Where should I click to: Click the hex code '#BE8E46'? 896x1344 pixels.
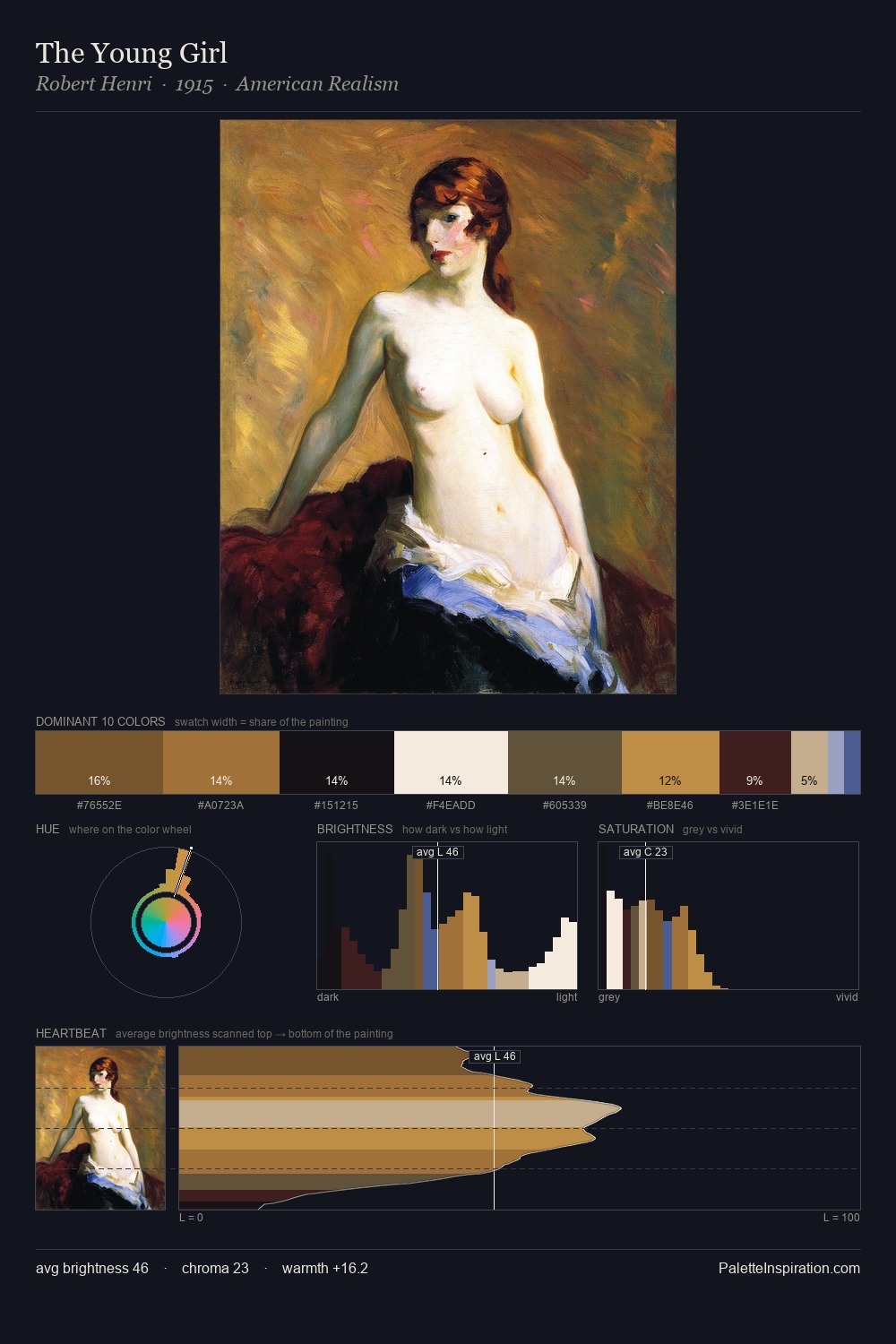click(670, 806)
